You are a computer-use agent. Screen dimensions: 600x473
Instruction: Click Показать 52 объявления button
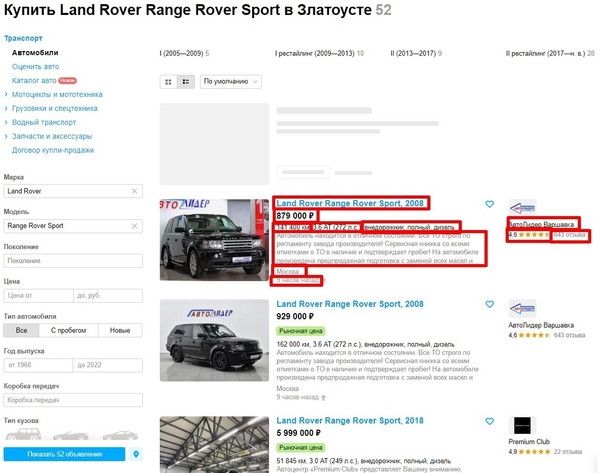(64, 454)
